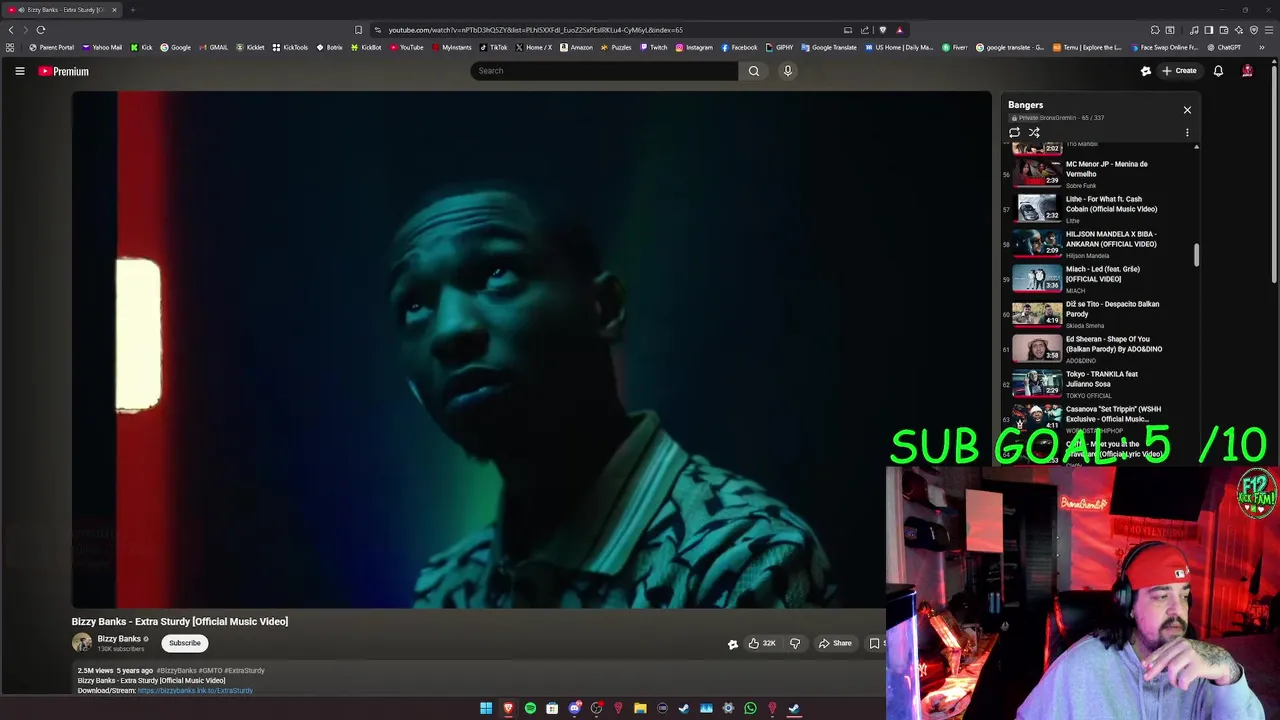
Task: Open Discord from the taskbar
Action: click(x=574, y=708)
